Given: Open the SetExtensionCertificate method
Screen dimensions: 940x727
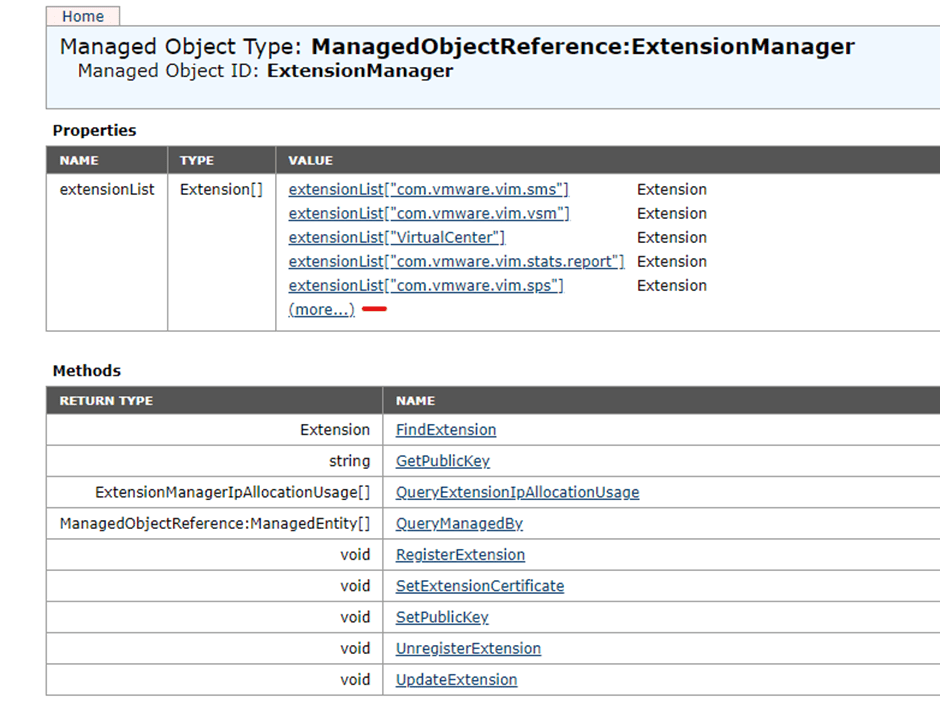Looking at the screenshot, I should pyautogui.click(x=479, y=586).
